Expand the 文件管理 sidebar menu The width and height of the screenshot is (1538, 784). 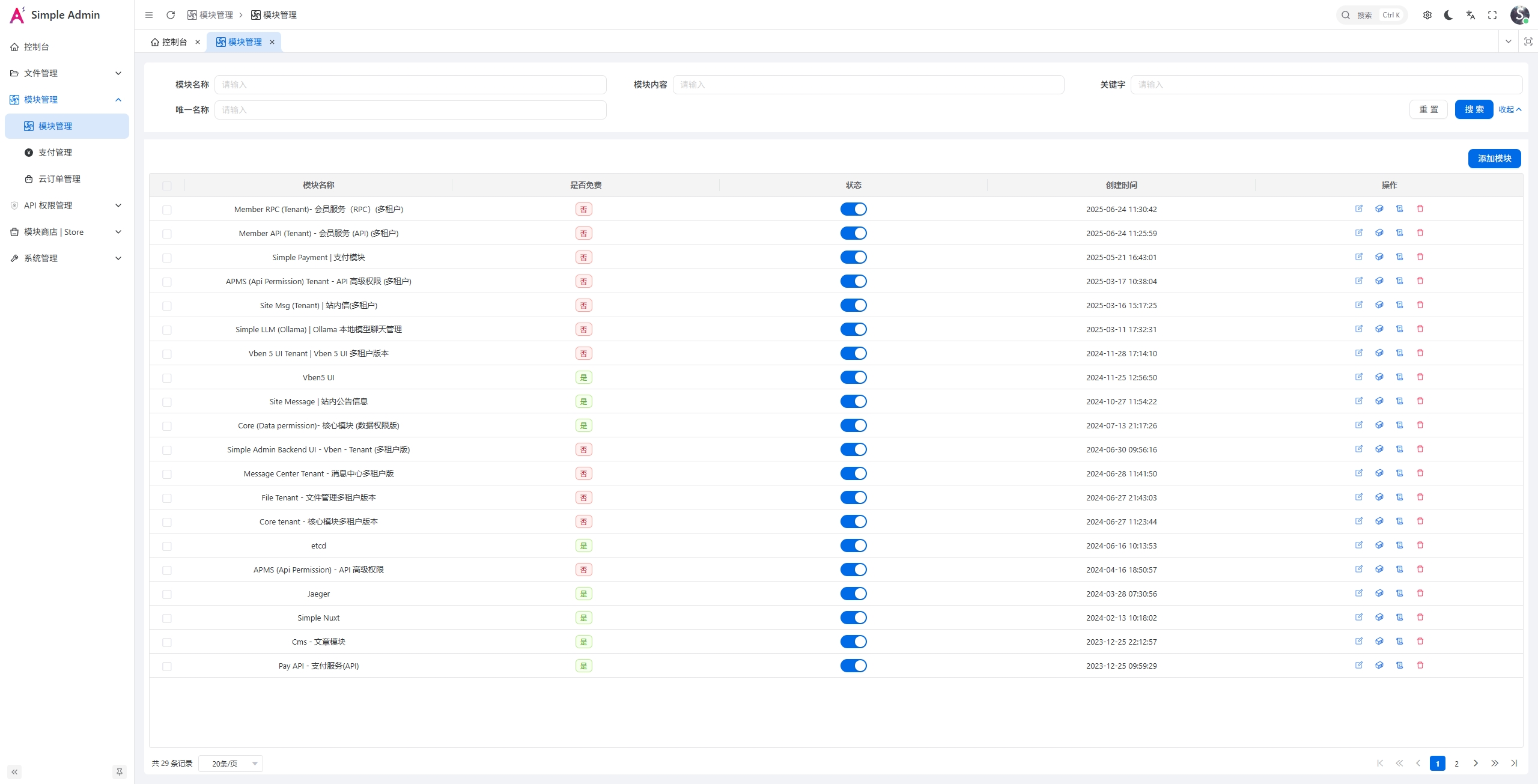click(67, 73)
